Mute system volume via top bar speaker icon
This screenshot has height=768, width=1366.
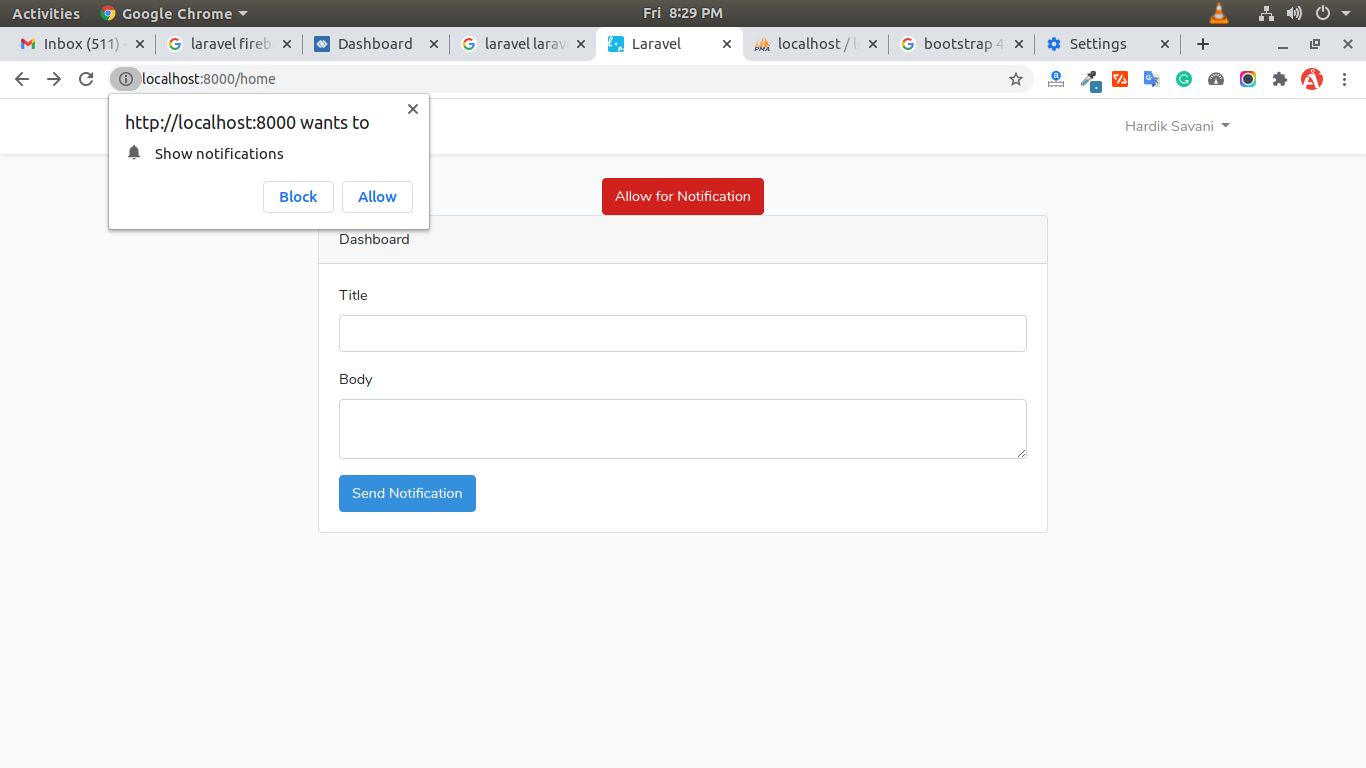[x=1294, y=13]
